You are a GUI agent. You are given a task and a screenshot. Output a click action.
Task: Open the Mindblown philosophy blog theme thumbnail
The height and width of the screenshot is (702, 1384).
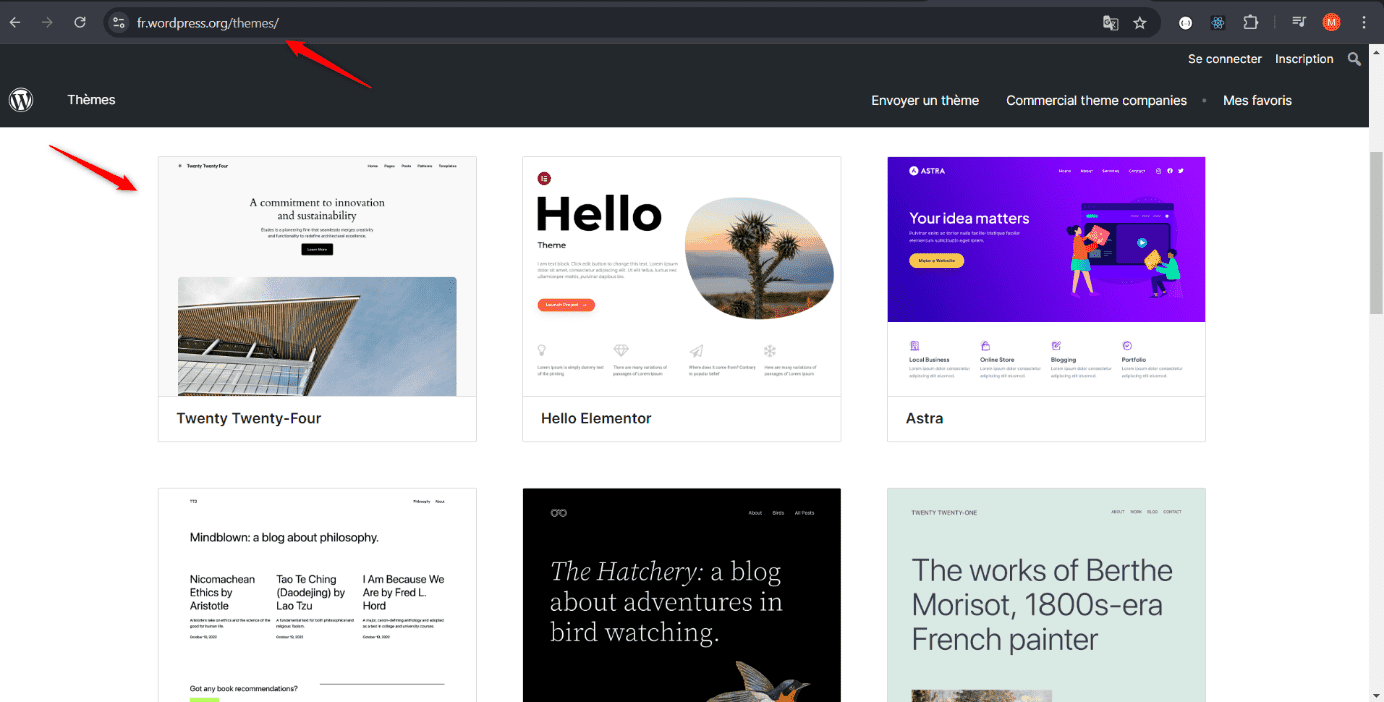[x=317, y=595]
